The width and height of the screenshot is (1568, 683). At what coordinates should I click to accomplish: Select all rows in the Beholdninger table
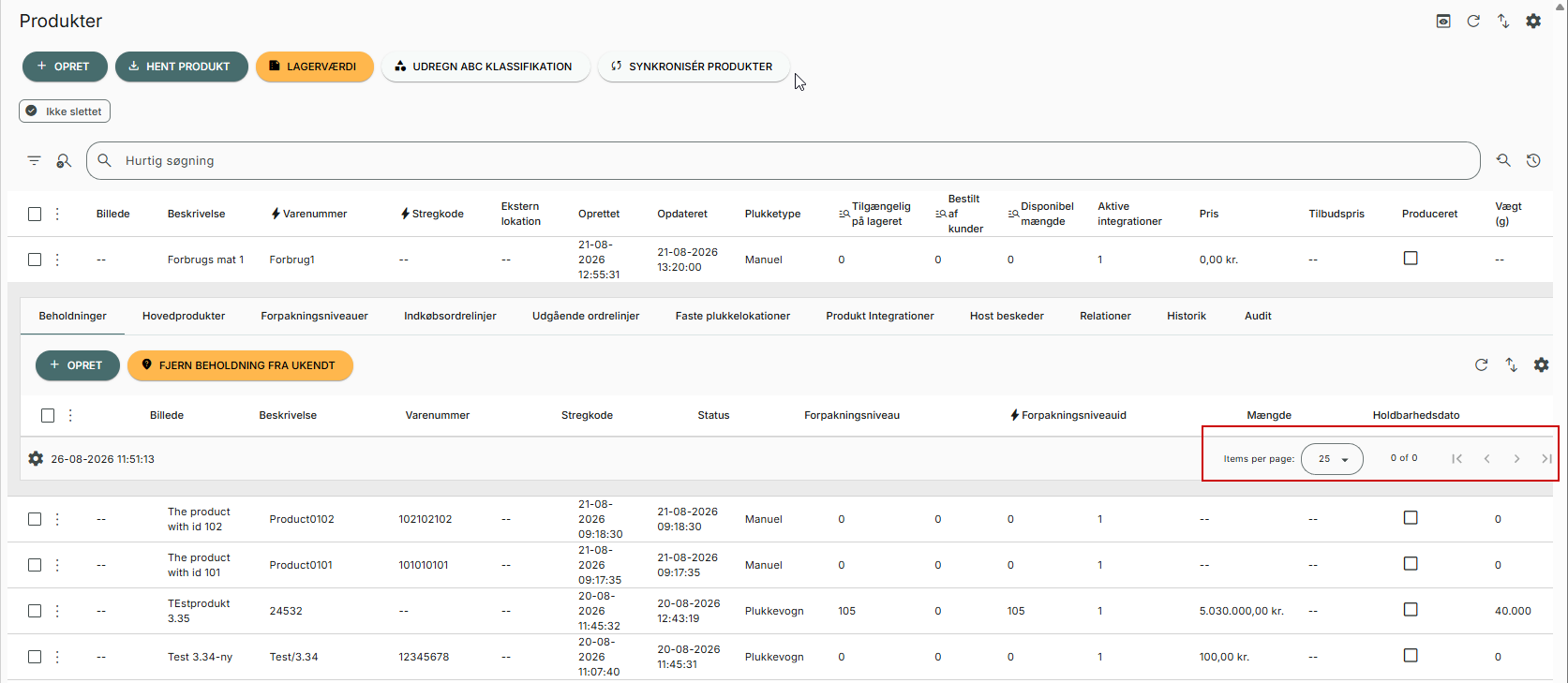[x=48, y=415]
